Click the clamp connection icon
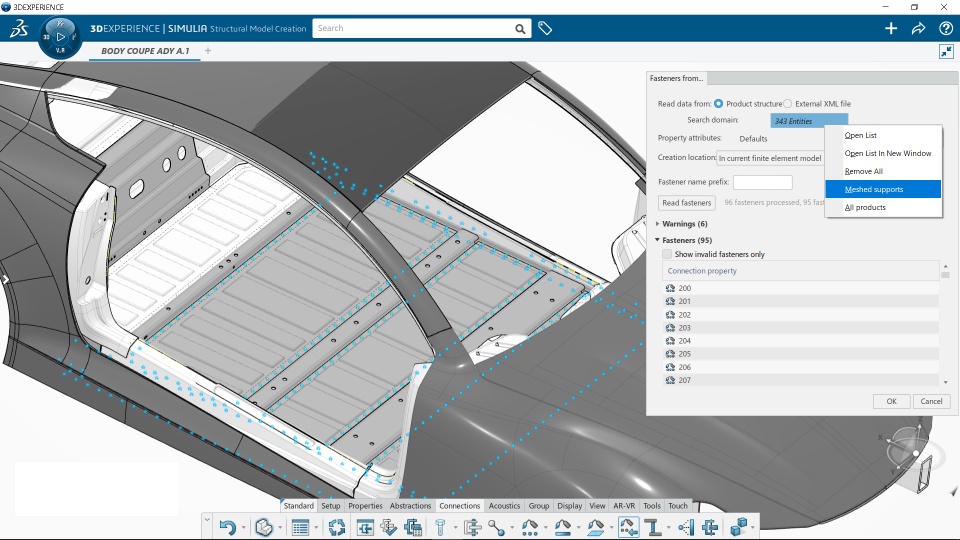This screenshot has width=960, height=540. click(472, 527)
